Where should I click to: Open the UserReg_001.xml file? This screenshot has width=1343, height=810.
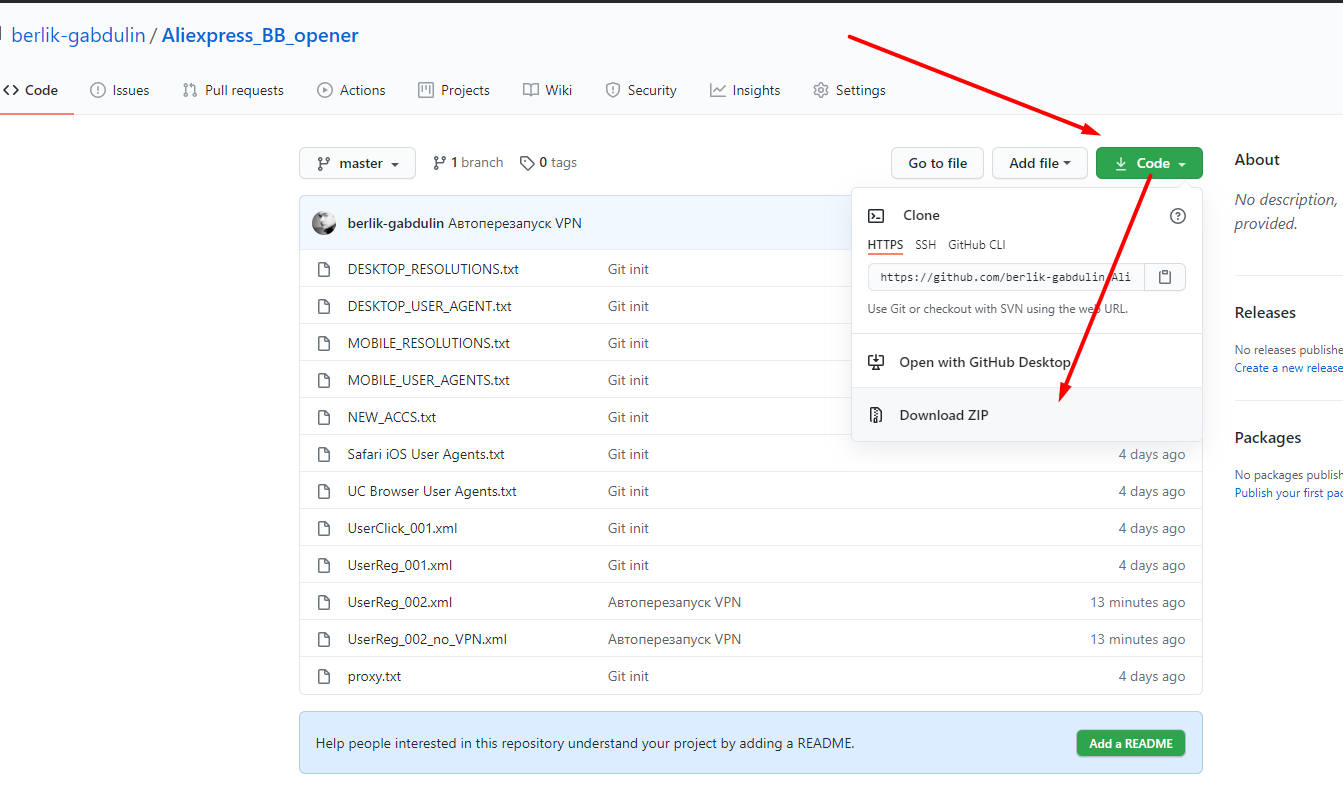point(400,565)
